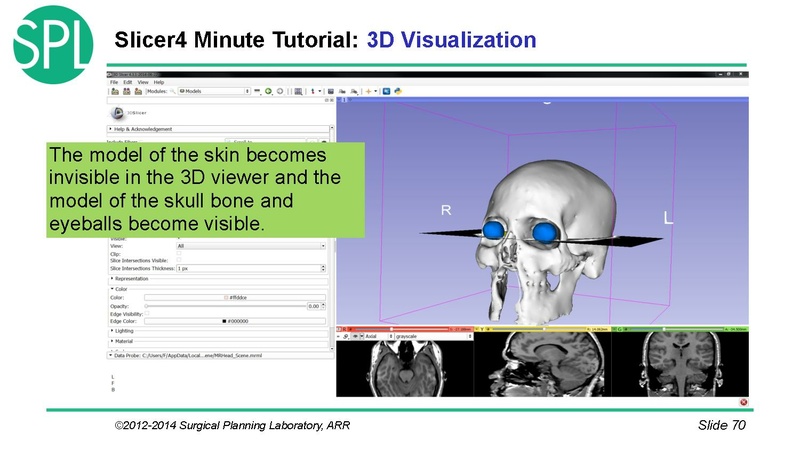Click the Save scene toolbar icon
800x450 pixels.
(138, 91)
